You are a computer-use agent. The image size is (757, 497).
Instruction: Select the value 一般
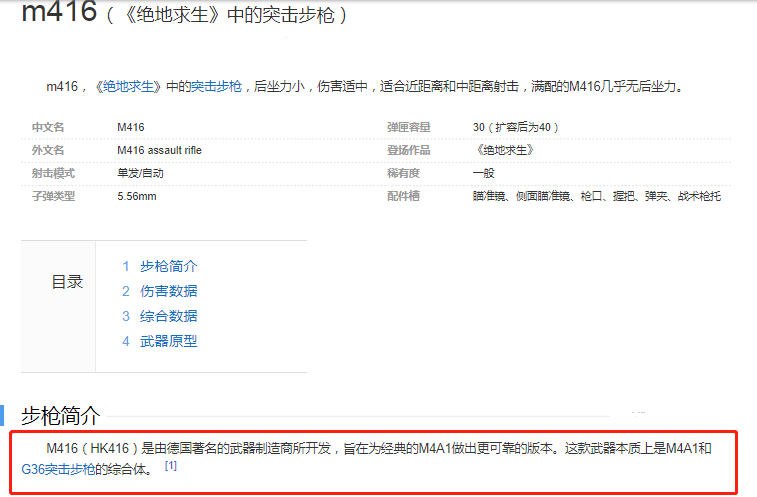[x=483, y=173]
